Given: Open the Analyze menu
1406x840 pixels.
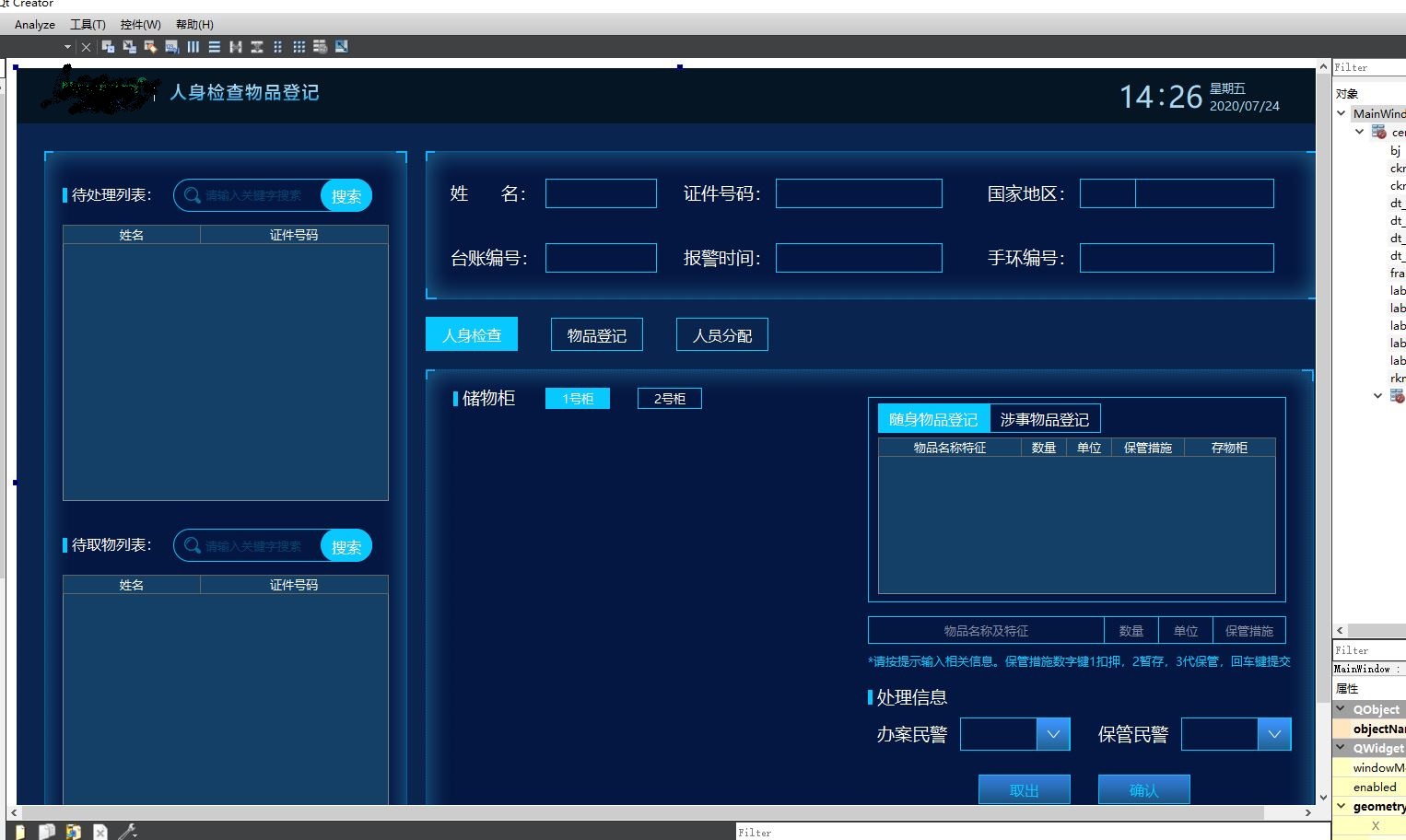Looking at the screenshot, I should 35,25.
